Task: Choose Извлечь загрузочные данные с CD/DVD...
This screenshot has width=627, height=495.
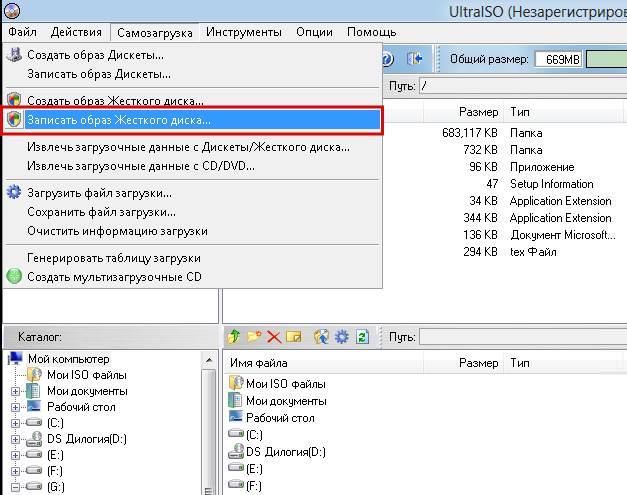Action: tap(192, 166)
